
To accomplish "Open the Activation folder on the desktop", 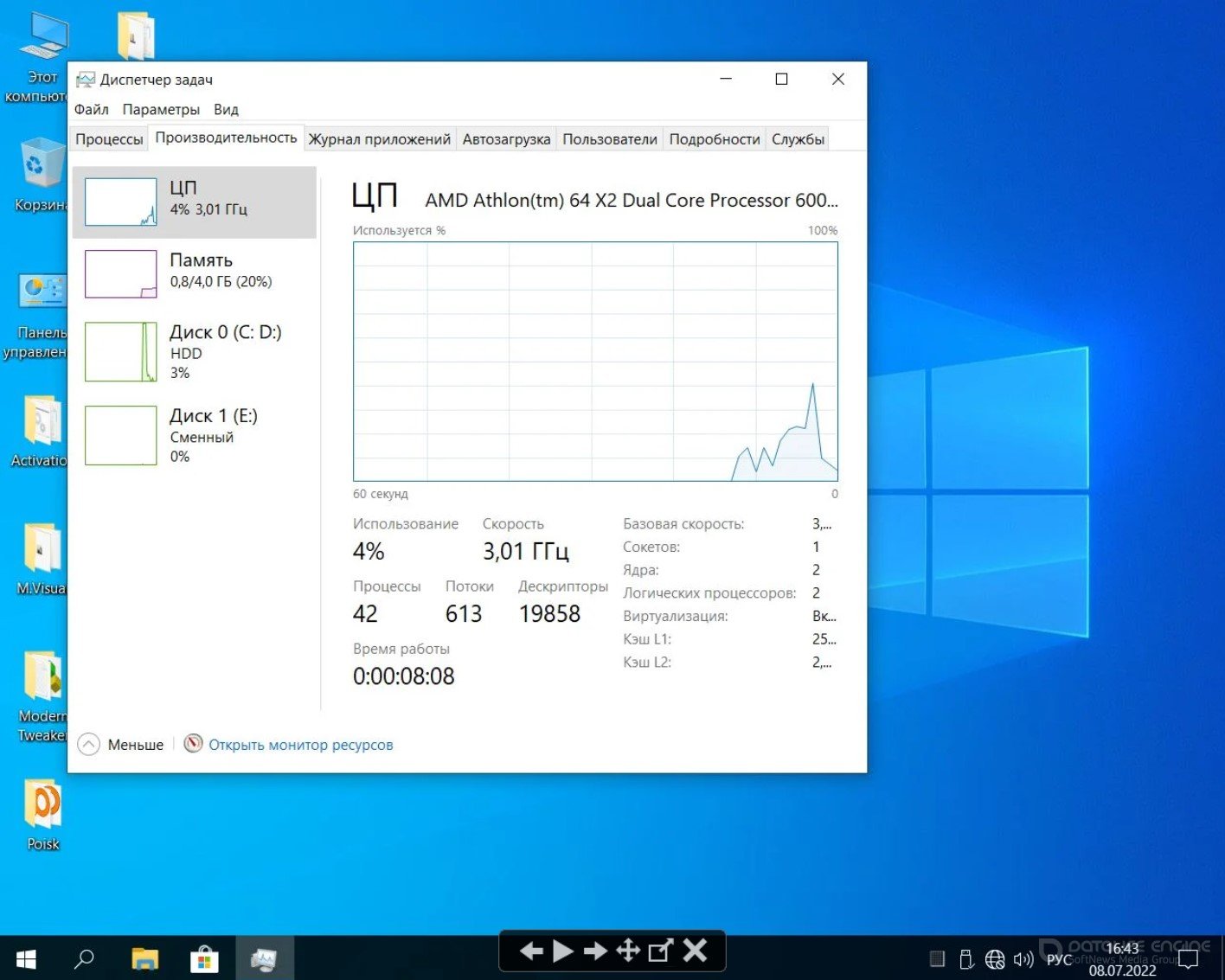I will click(x=40, y=431).
